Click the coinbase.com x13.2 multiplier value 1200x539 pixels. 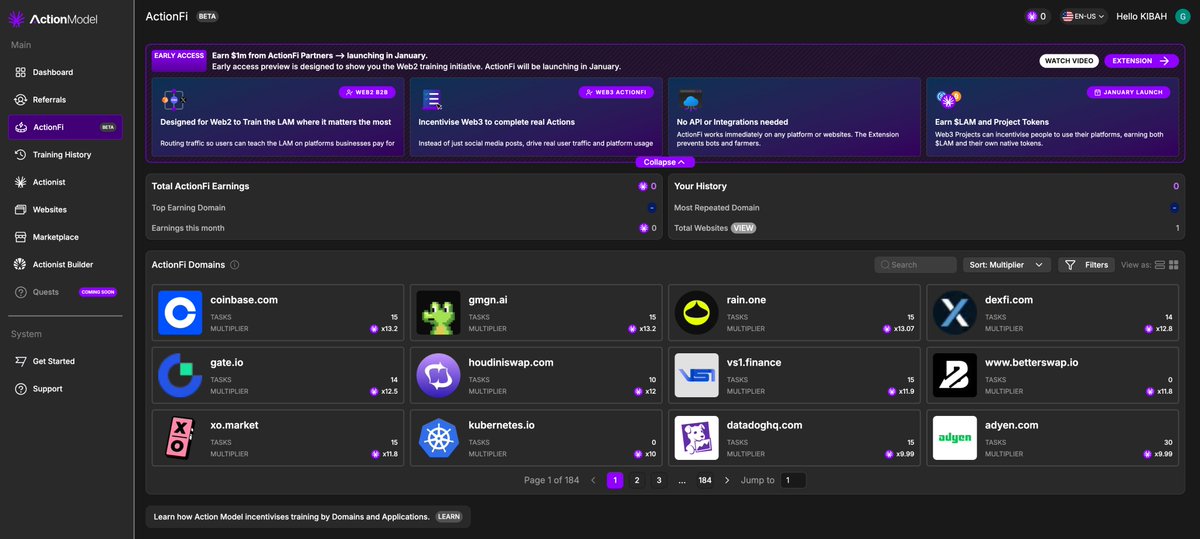388,328
